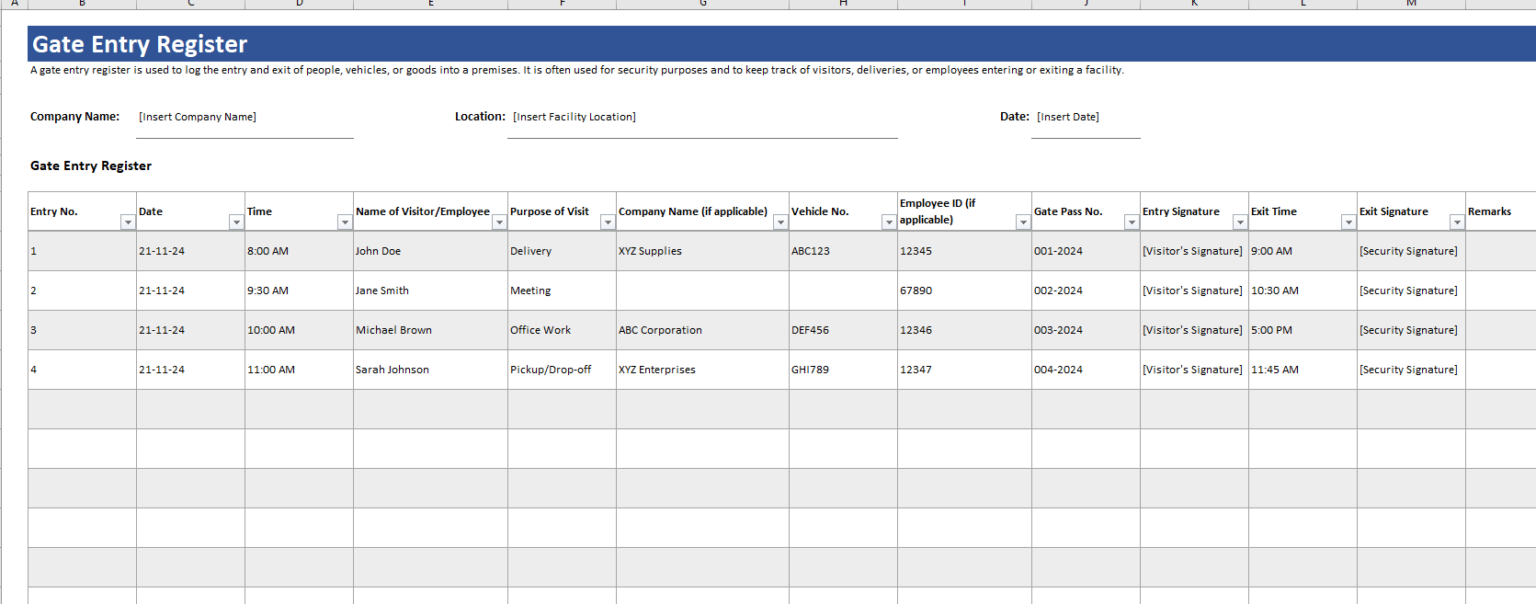Open the Entry No. filter dropdown
1536x604 pixels.
pyautogui.click(x=127, y=221)
